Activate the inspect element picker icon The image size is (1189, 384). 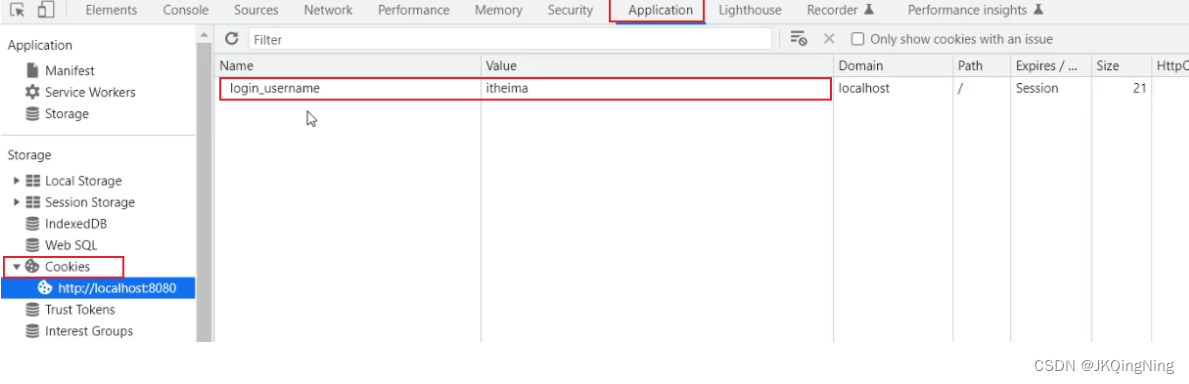point(17,10)
